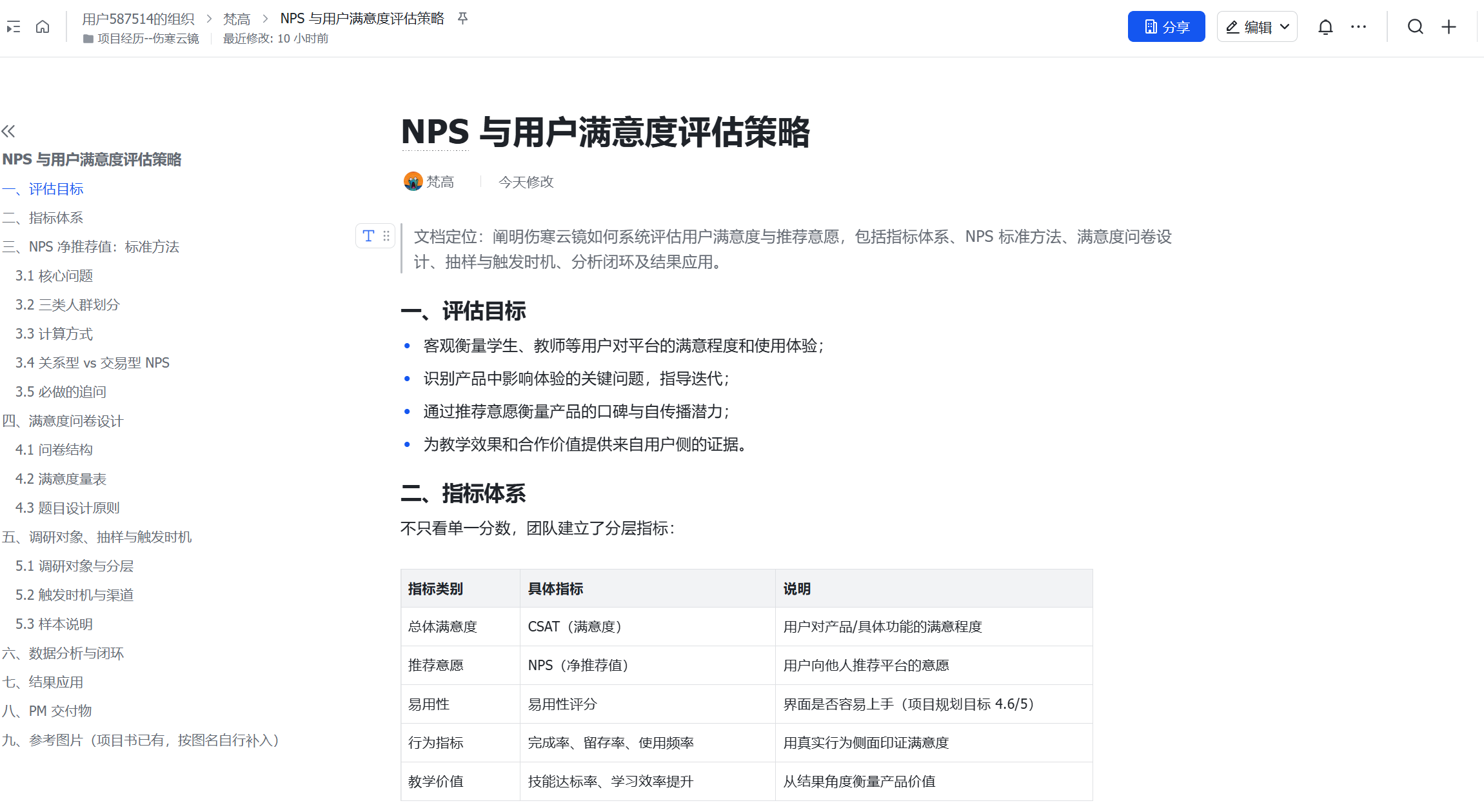This screenshot has width=1484, height=812.
Task: Open the 编辑 mode dropdown
Action: pos(1257,26)
